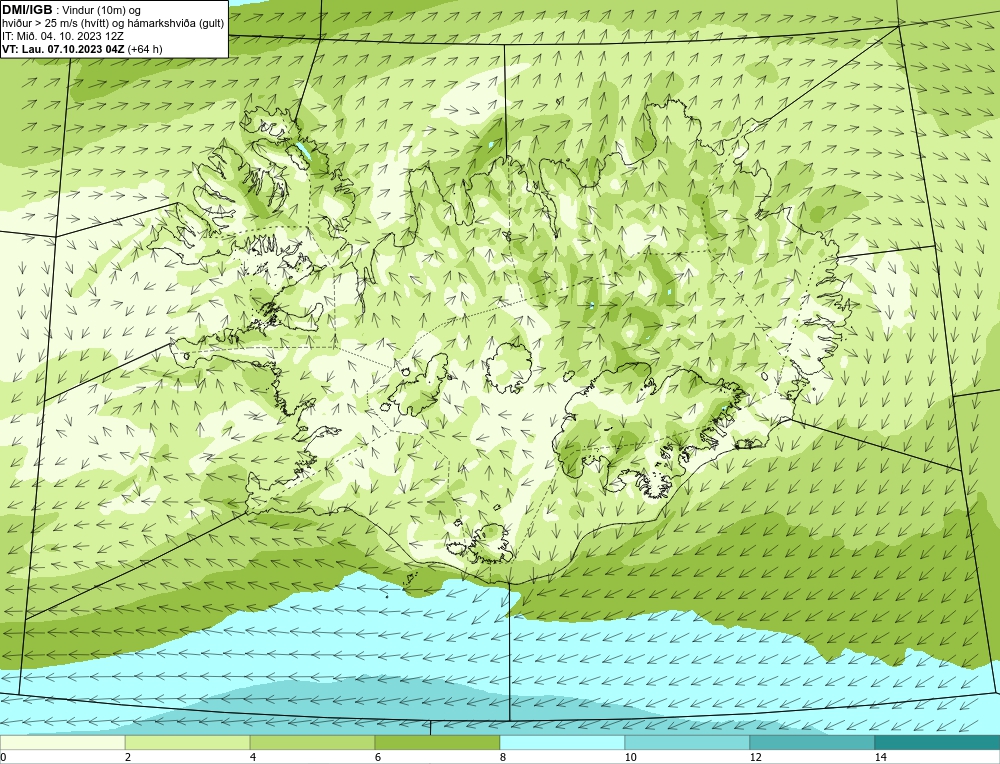The height and width of the screenshot is (764, 1000).
Task: Click the legend value label '10'
Action: tap(630, 757)
